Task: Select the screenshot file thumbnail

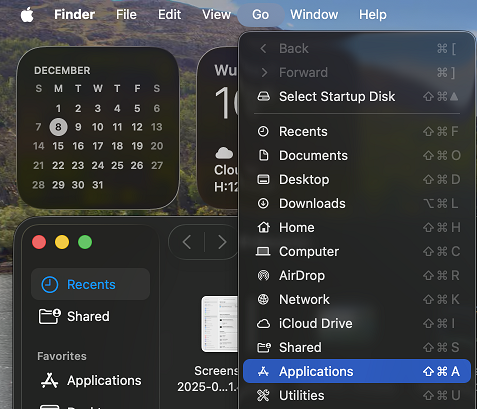Action: click(x=220, y=324)
